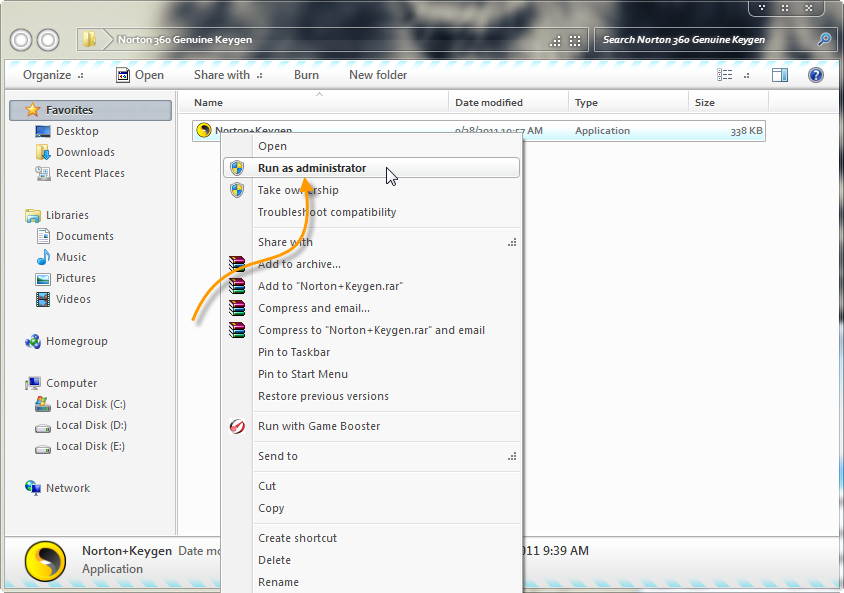
Task: Toggle the preview pane icon
Action: click(779, 75)
